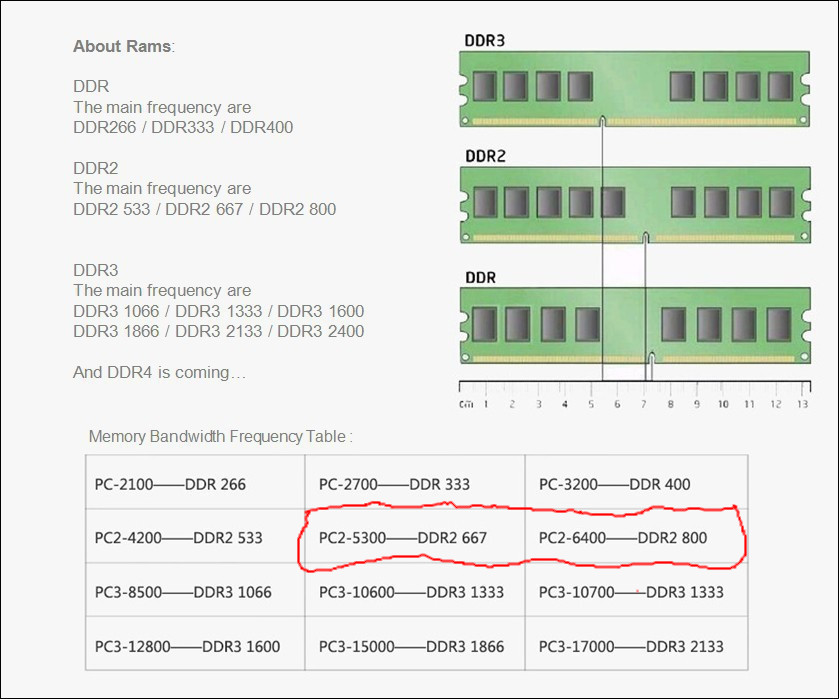Select the 'DDR2 533 / DDR2 667 / DDR2 800' line

pos(204,209)
